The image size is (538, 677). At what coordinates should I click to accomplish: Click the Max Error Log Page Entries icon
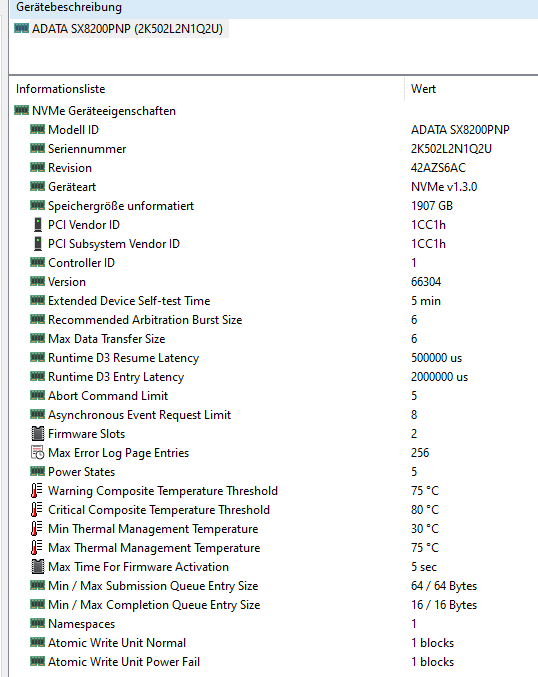pos(38,452)
